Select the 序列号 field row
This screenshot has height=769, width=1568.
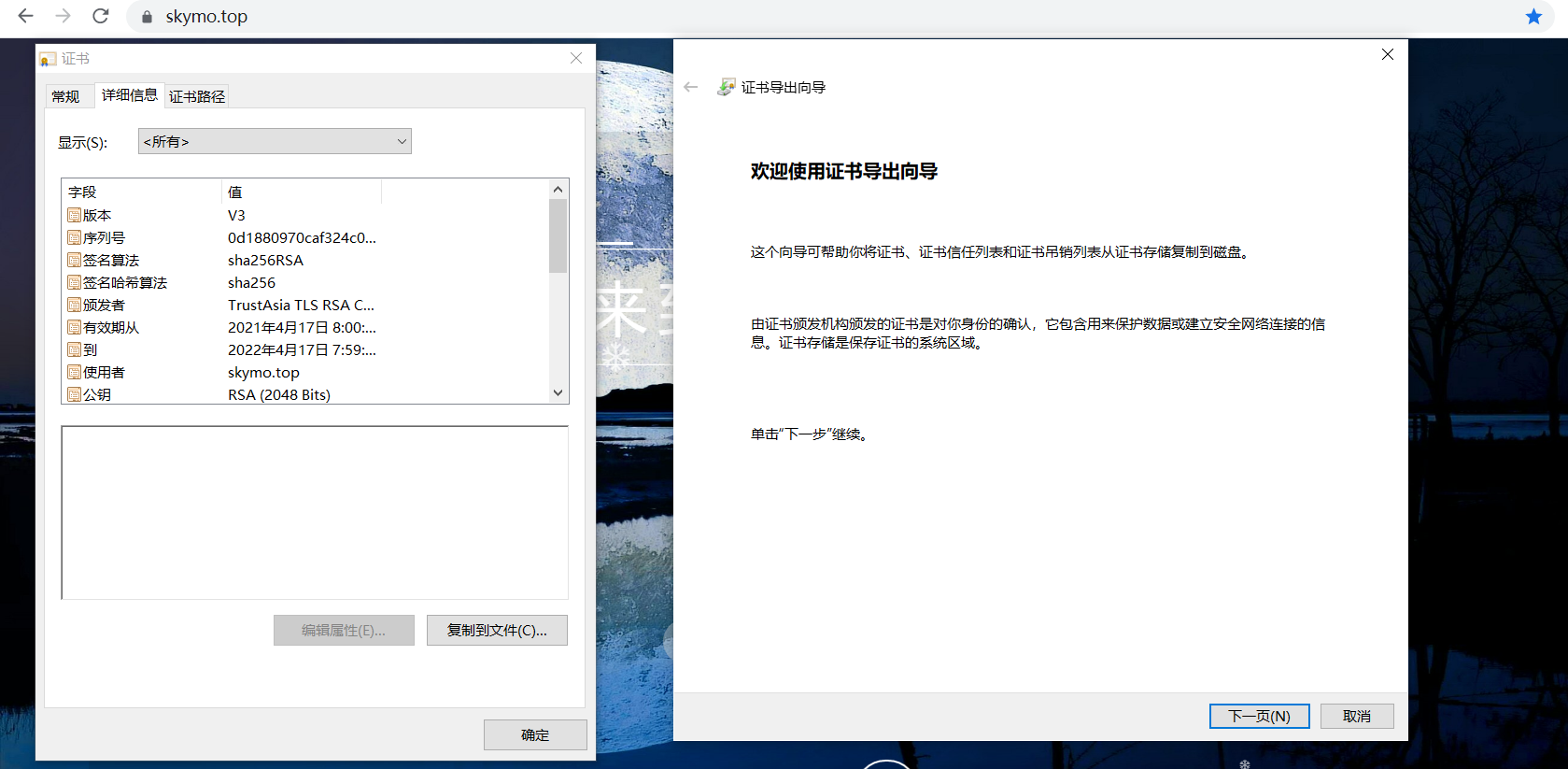[104, 237]
